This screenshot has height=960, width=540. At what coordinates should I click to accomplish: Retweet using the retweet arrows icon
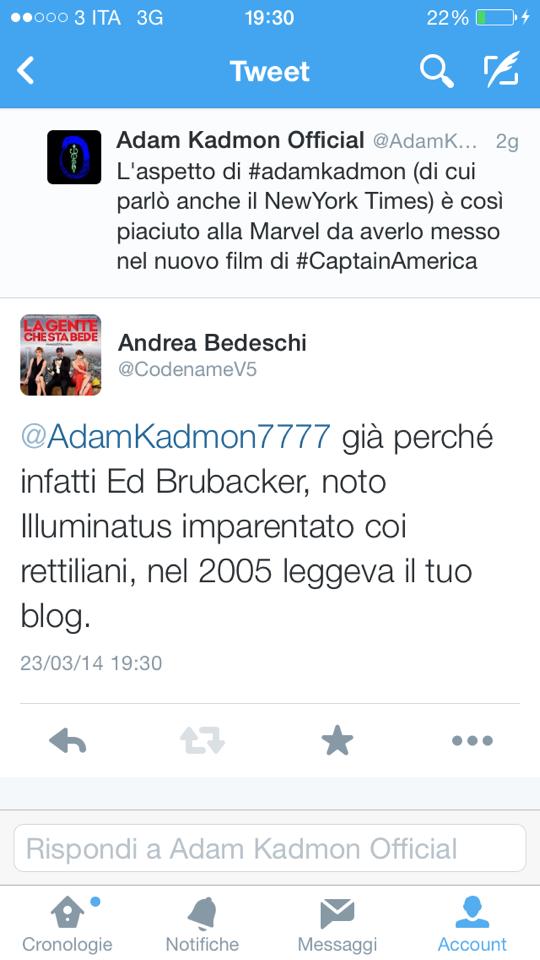click(x=203, y=740)
